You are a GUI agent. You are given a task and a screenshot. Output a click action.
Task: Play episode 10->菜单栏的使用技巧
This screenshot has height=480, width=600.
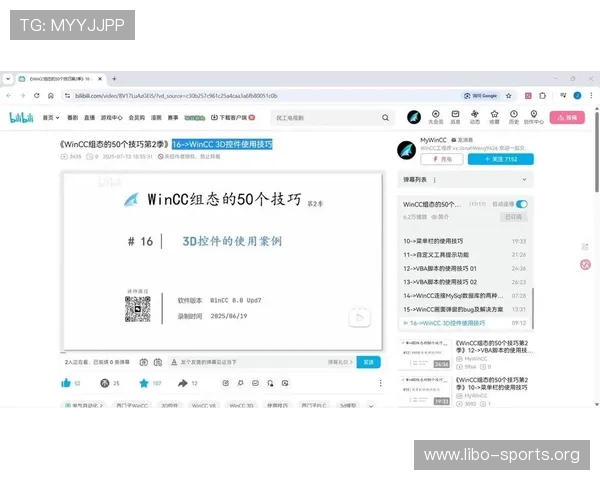tap(465, 241)
